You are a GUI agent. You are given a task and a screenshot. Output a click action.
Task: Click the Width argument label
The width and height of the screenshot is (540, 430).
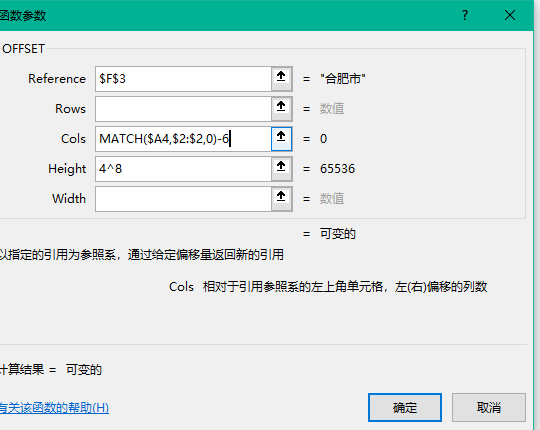69,199
